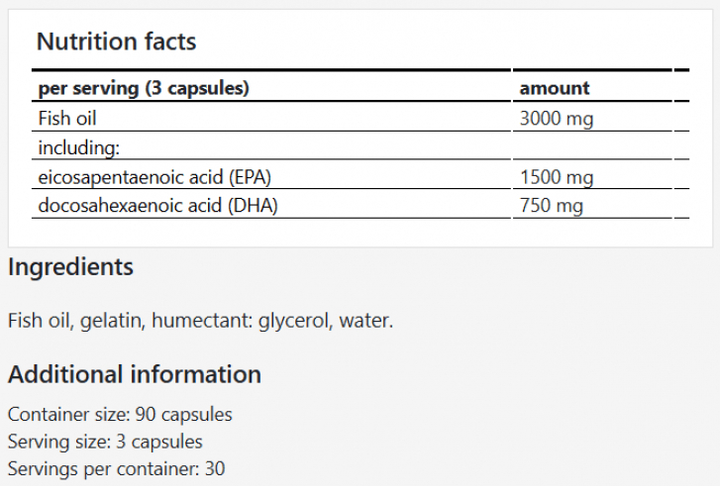This screenshot has height=486, width=720.
Task: Select the 750 mg DHA amount
Action: point(551,207)
